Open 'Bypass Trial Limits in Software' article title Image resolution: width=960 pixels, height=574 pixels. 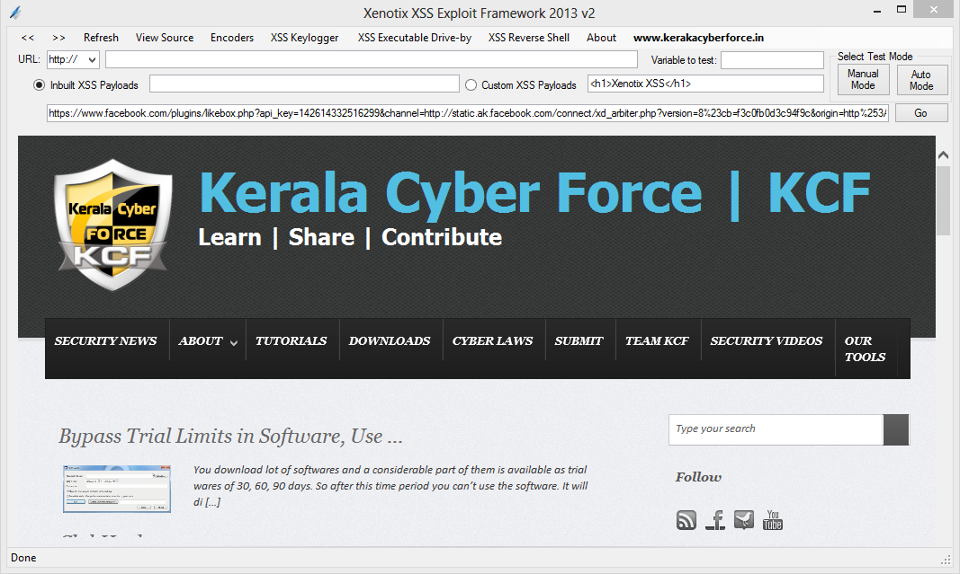(x=231, y=436)
